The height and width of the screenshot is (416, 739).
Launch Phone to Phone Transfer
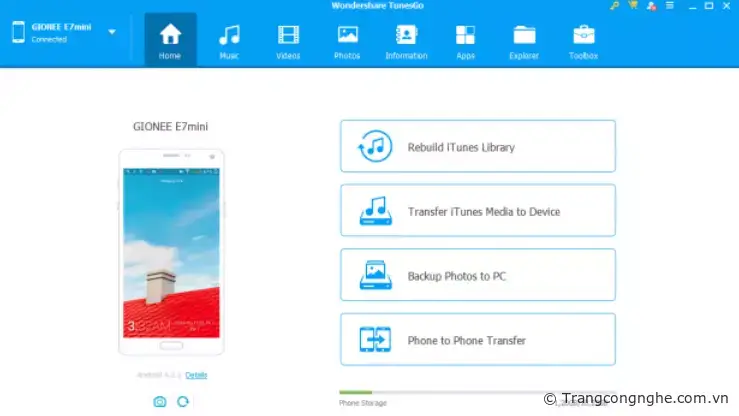click(x=478, y=341)
